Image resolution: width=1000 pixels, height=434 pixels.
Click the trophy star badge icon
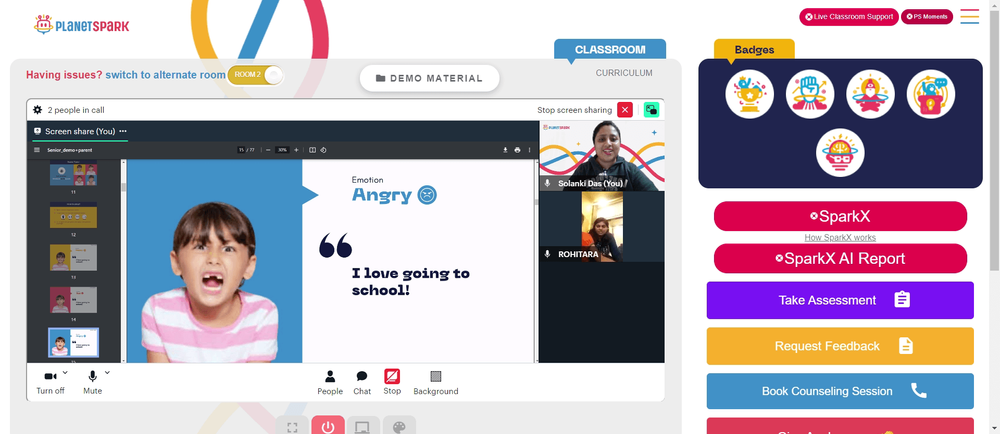[x=749, y=94]
